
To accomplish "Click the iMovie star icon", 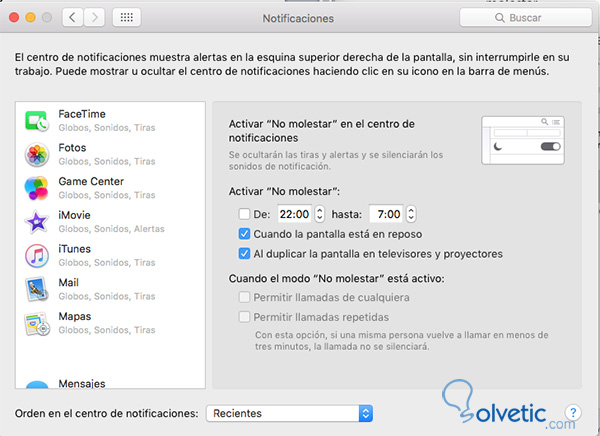I will coord(37,222).
